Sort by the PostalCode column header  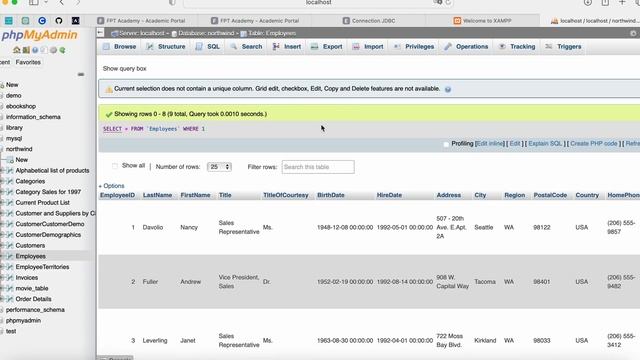550,195
